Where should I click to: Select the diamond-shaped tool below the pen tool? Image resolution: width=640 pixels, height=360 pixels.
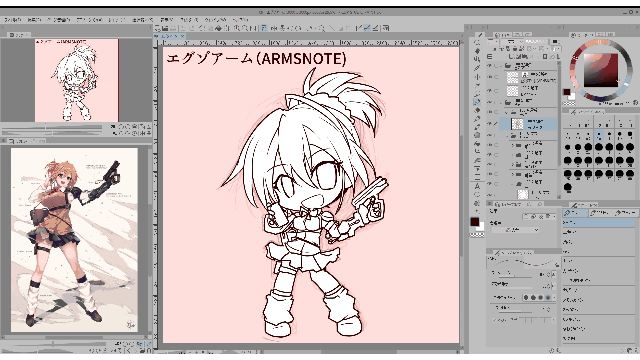[477, 110]
